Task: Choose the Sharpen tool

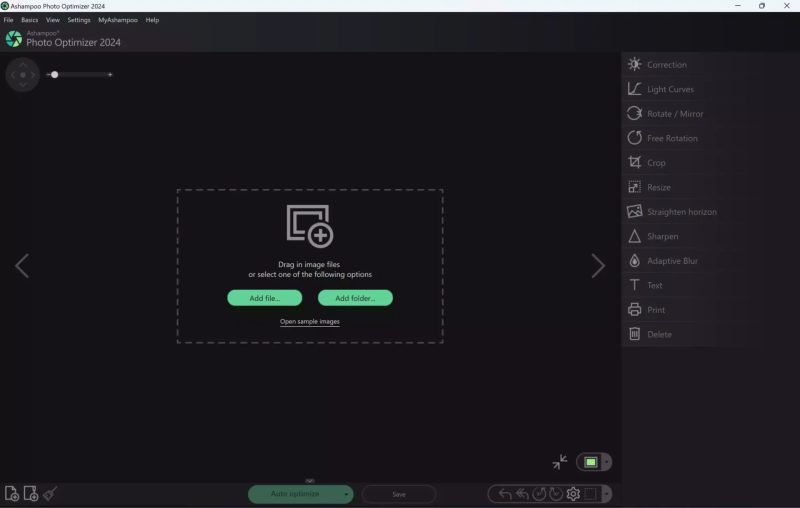Action: 661,237
